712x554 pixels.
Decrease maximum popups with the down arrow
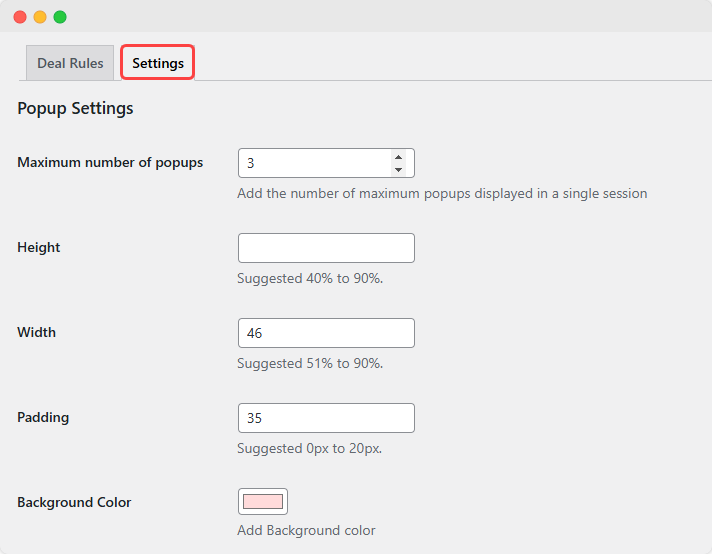pyautogui.click(x=398, y=169)
